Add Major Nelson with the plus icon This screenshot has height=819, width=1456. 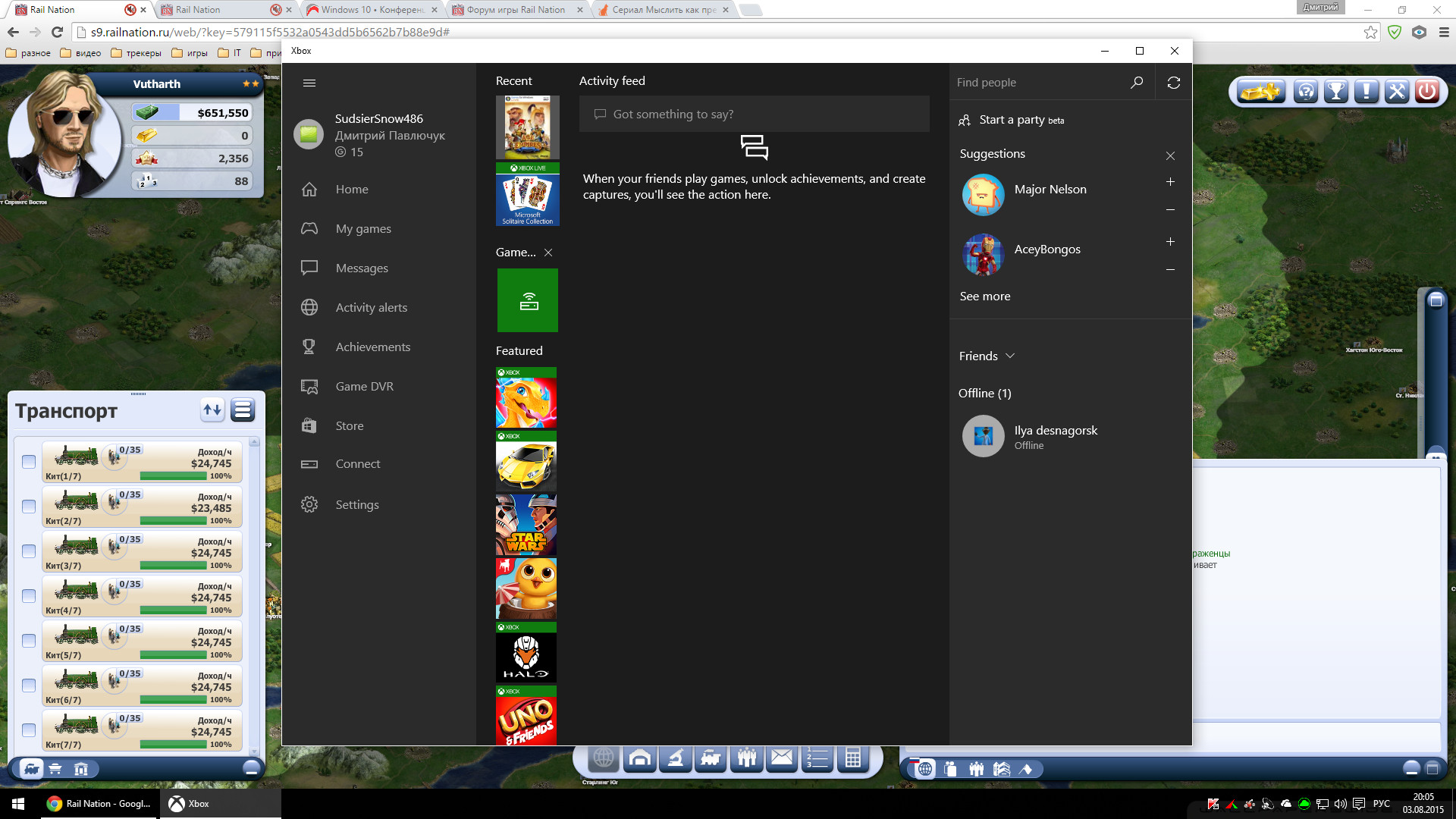click(1170, 182)
